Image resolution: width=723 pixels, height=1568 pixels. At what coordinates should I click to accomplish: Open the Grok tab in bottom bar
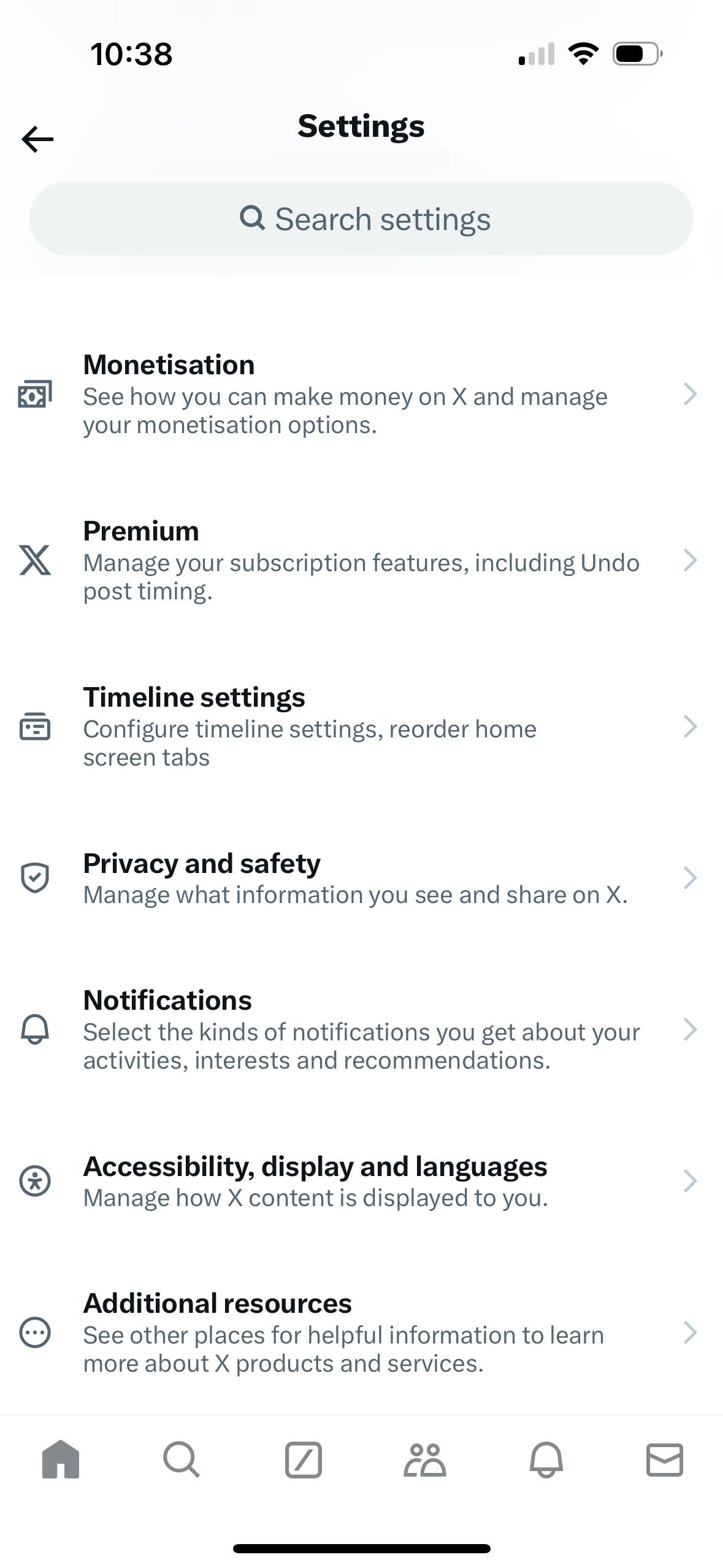click(x=303, y=1459)
